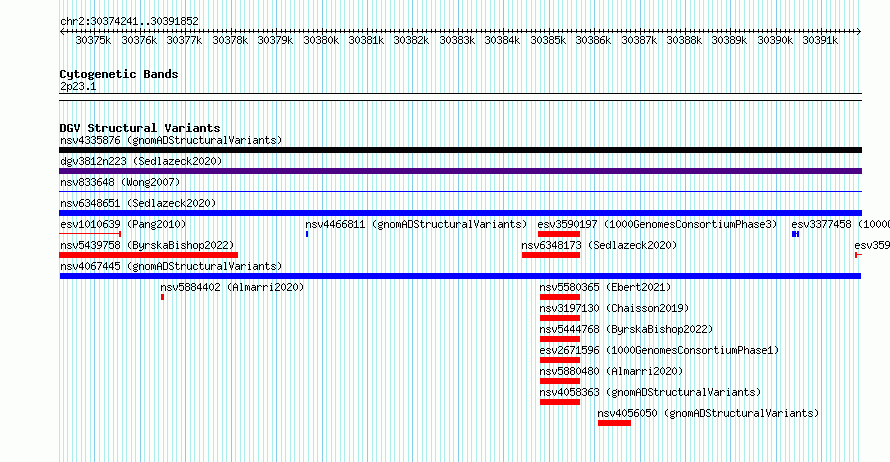Click the red nsv3197130 variant bar

pos(560,318)
